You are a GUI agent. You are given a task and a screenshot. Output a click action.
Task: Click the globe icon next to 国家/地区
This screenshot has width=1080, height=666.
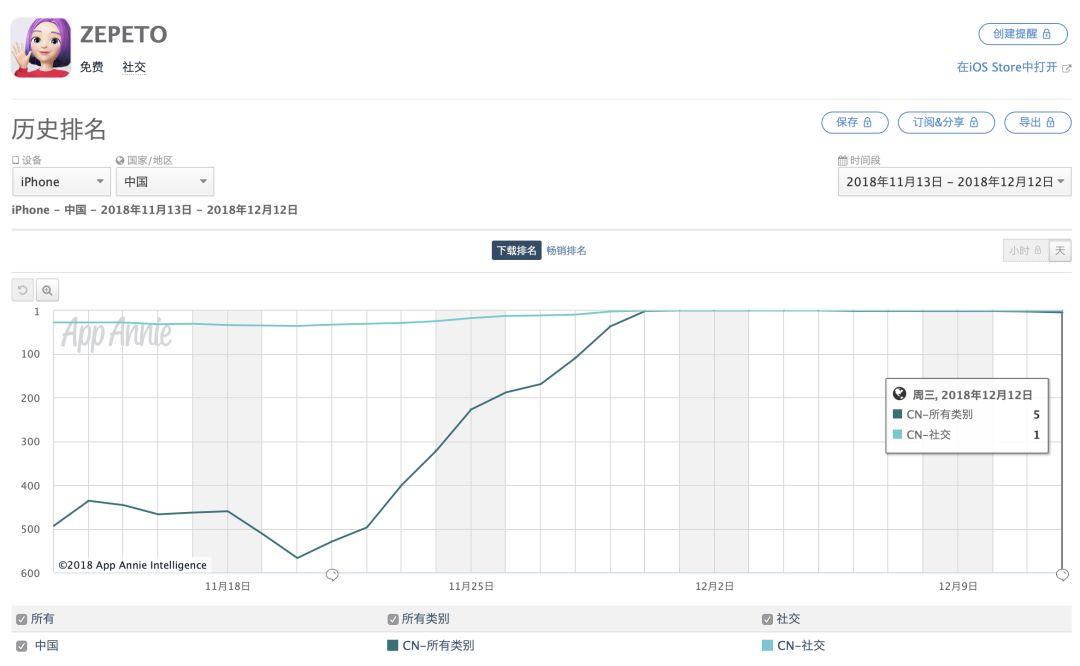pos(120,160)
